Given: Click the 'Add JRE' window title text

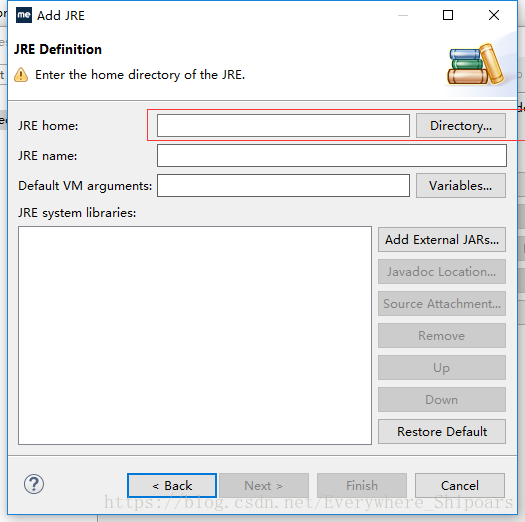Looking at the screenshot, I should point(61,15).
